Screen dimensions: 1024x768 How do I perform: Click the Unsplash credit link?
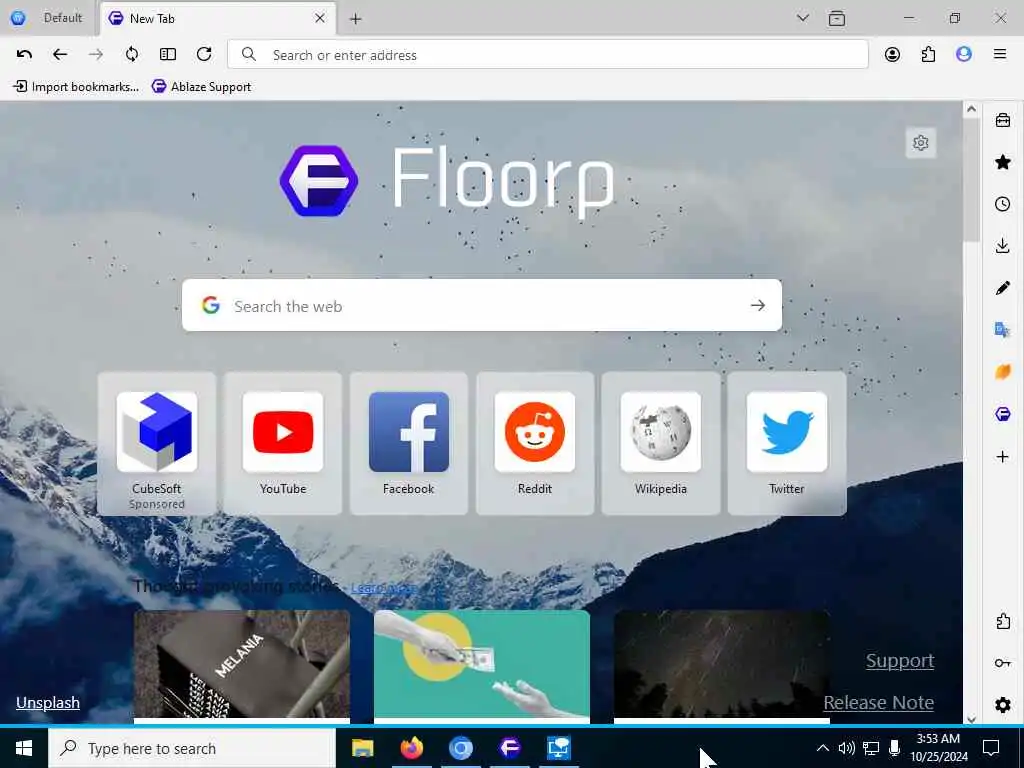pyautogui.click(x=48, y=703)
